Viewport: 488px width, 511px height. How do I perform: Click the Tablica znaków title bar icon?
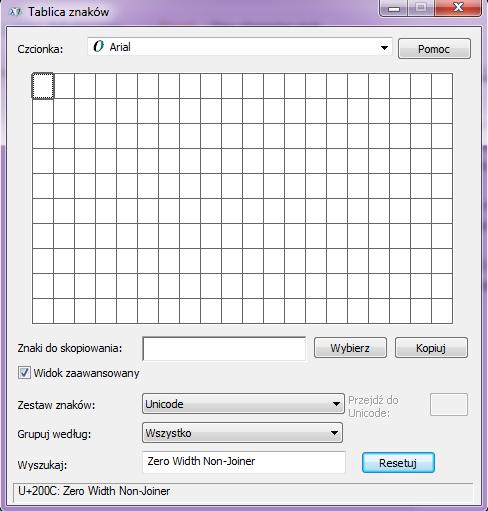pos(15,12)
